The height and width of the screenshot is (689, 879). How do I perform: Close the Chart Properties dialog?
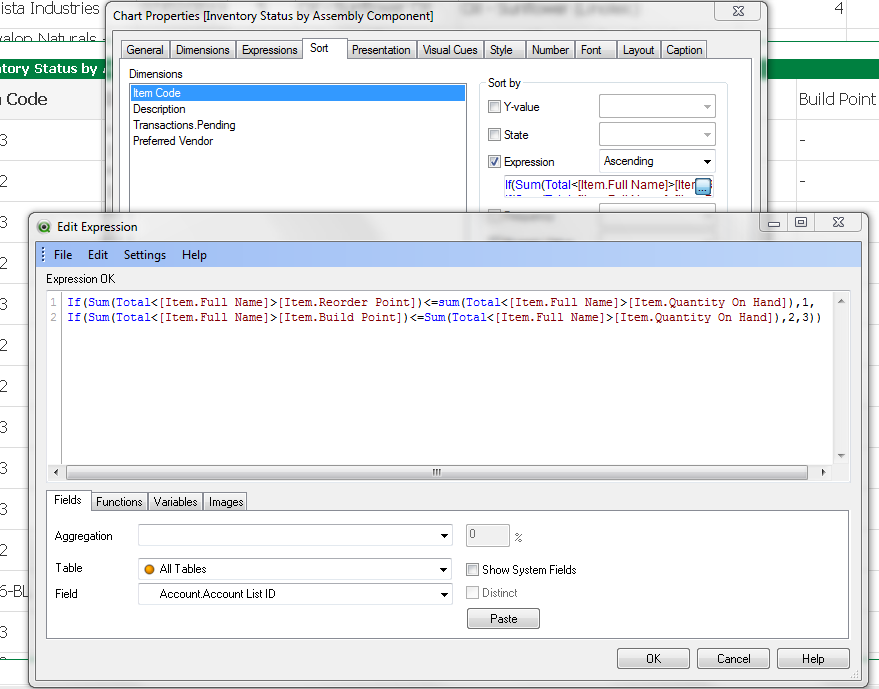(x=738, y=11)
